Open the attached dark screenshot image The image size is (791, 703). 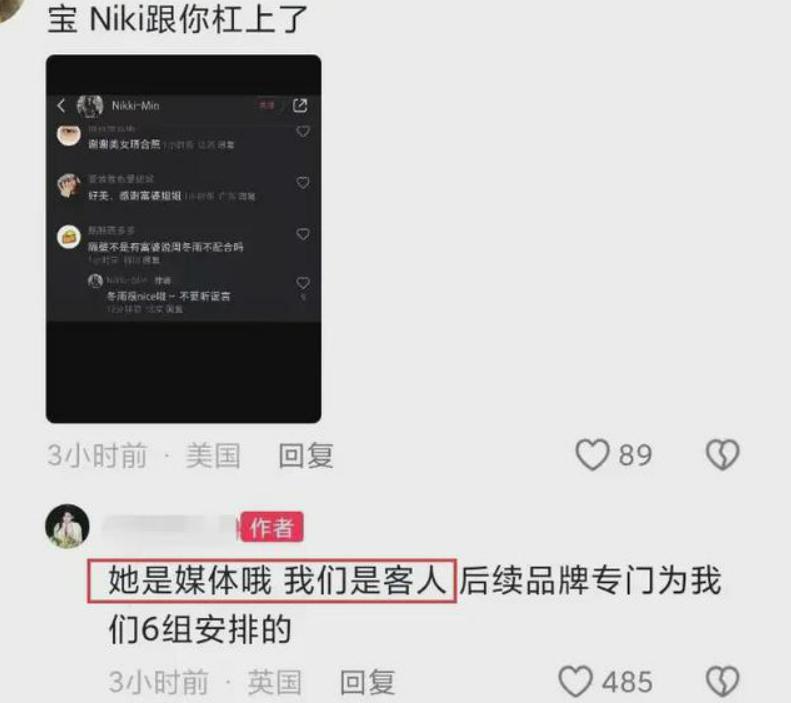point(184,239)
